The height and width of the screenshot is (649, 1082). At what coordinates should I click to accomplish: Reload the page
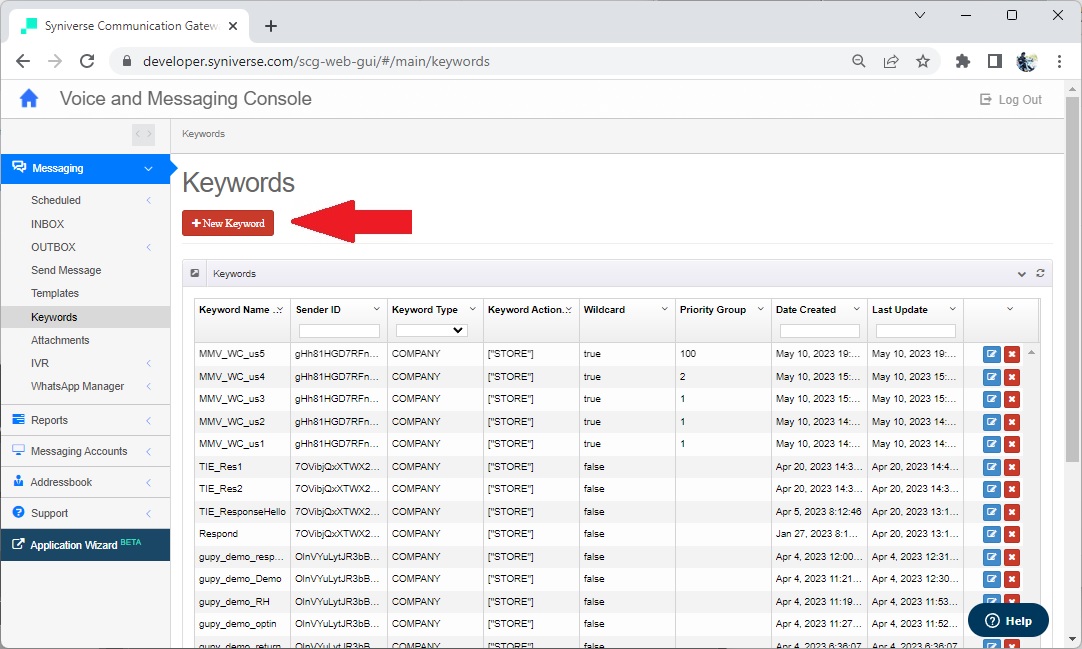[87, 61]
